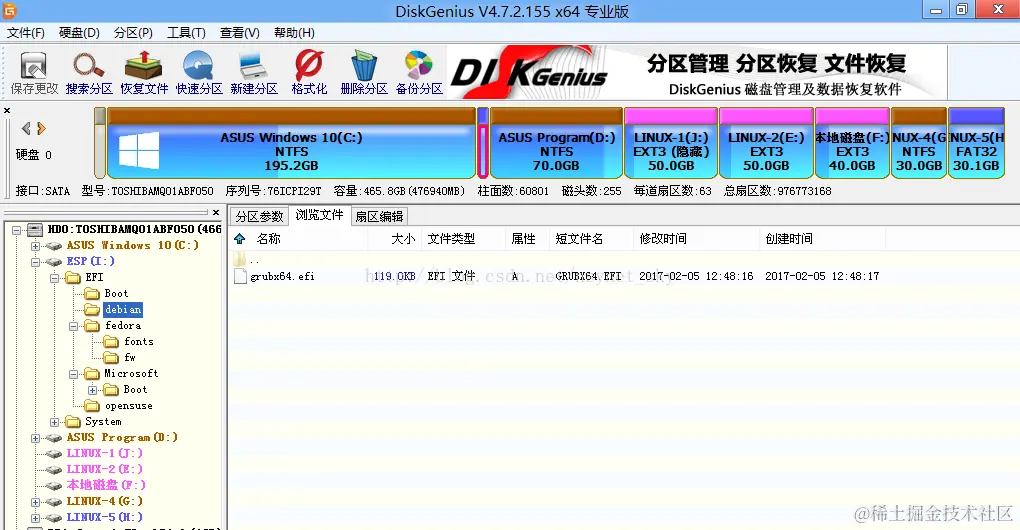Select grubx64.efi file icon
The height and width of the screenshot is (530, 1020).
(240, 276)
